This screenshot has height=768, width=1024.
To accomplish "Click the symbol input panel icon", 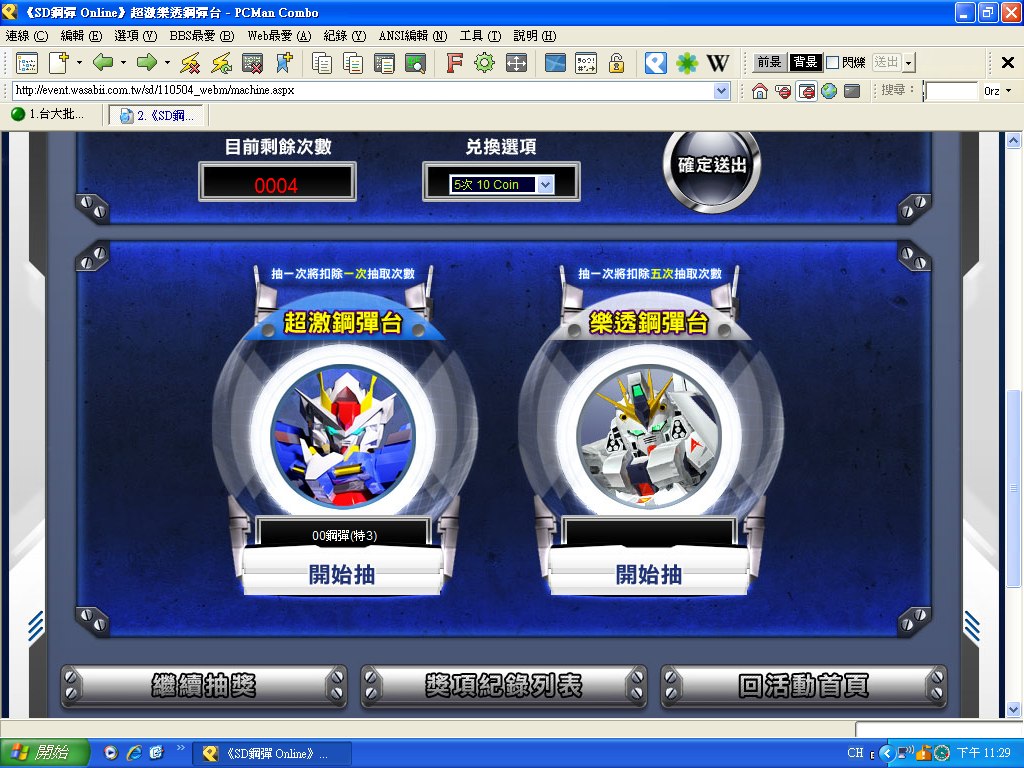I will coord(586,63).
